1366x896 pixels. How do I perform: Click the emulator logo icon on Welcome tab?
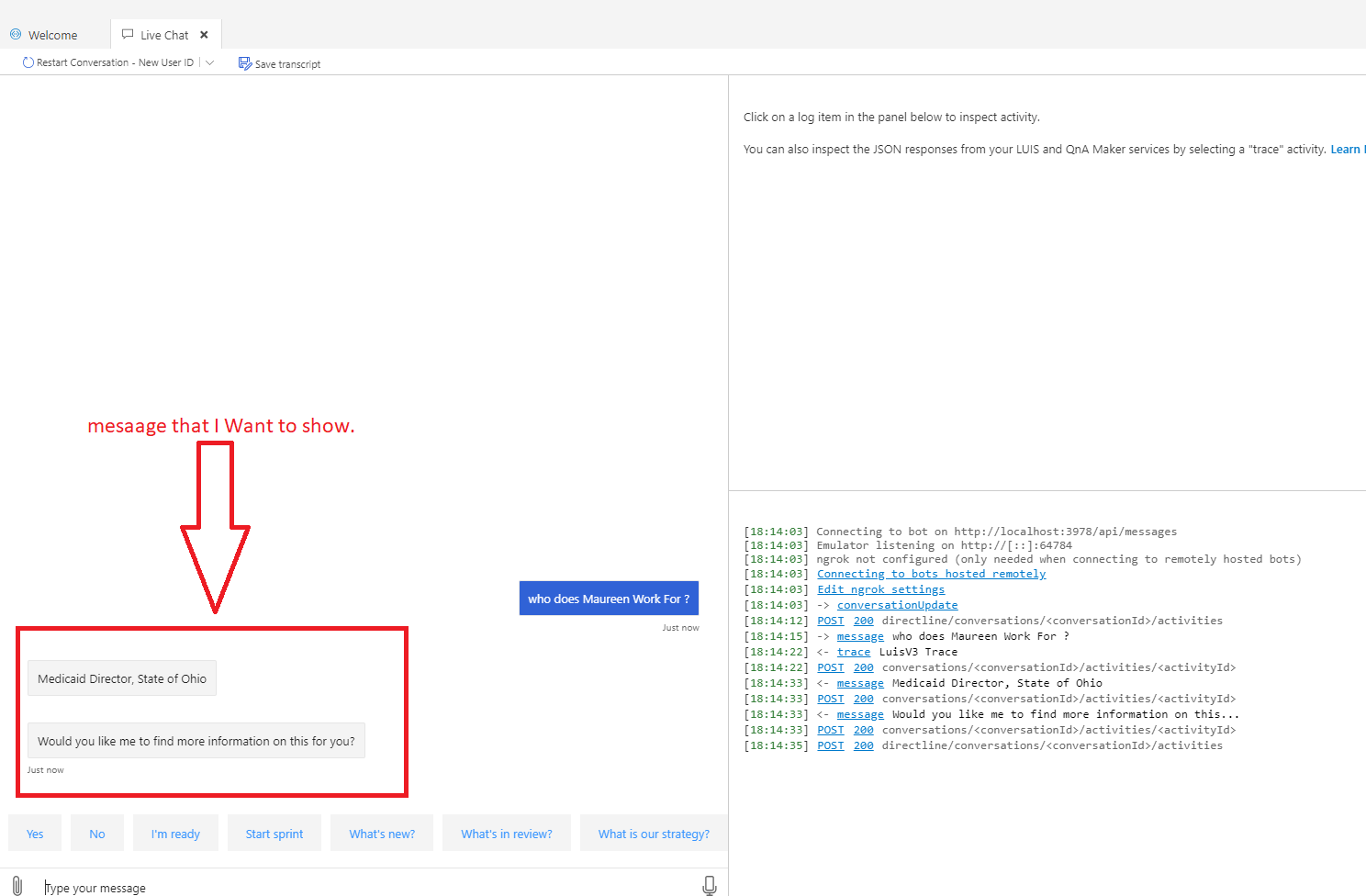tap(15, 34)
